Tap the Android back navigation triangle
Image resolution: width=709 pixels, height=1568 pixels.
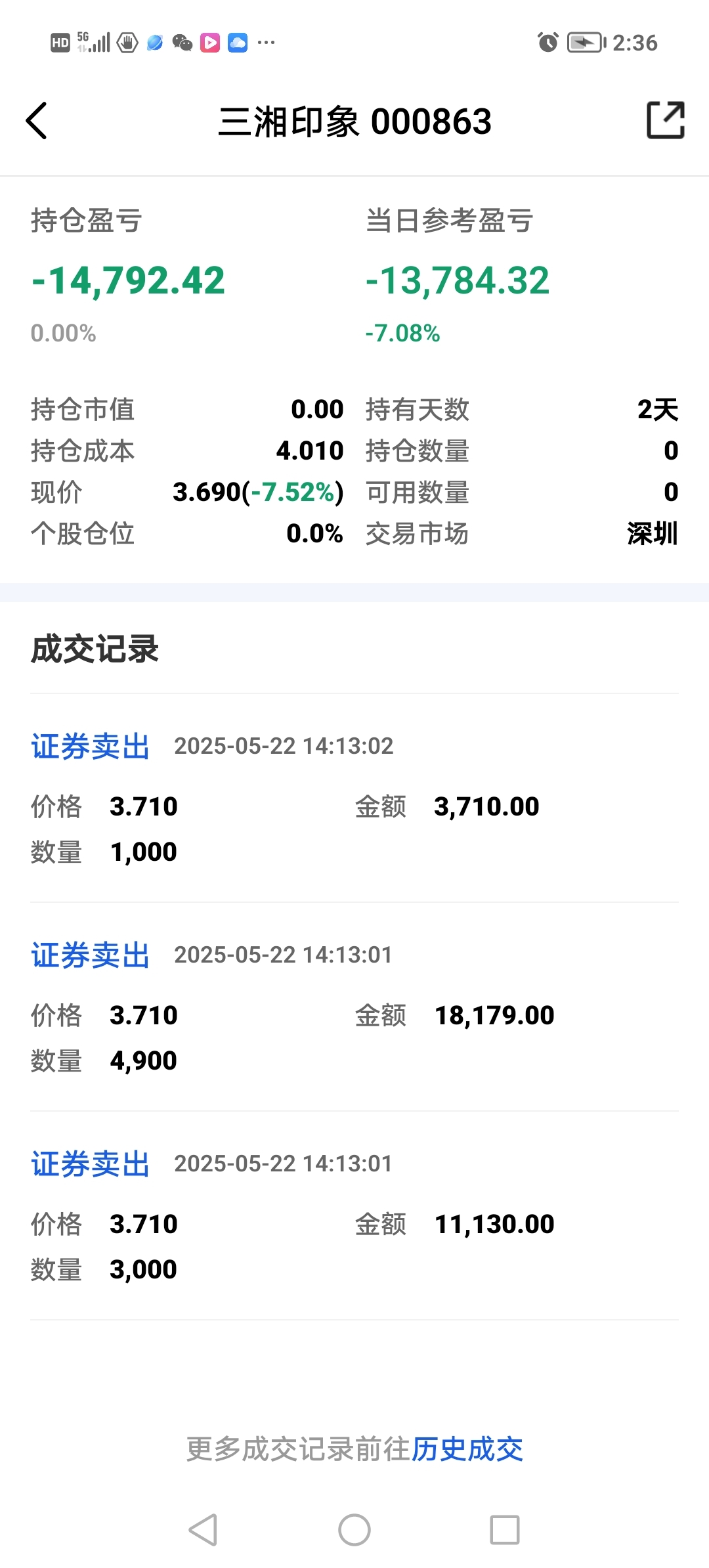tap(203, 1530)
